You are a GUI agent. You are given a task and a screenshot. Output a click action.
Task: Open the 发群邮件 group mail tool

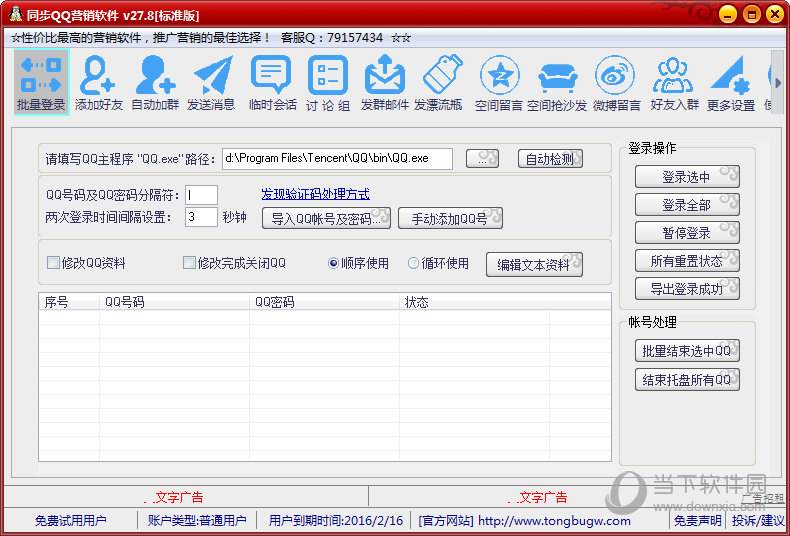click(384, 82)
